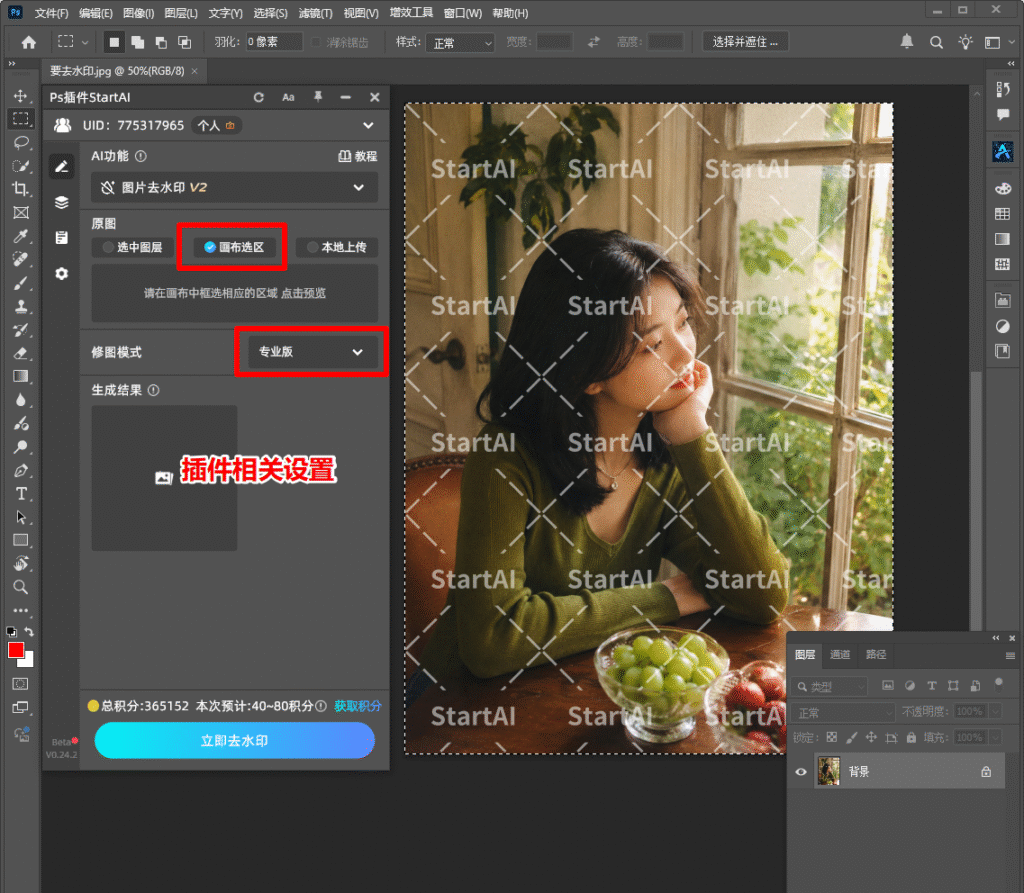Screen dimensions: 1024x893
Task: Open the 增效工具 menu
Action: (x=411, y=12)
